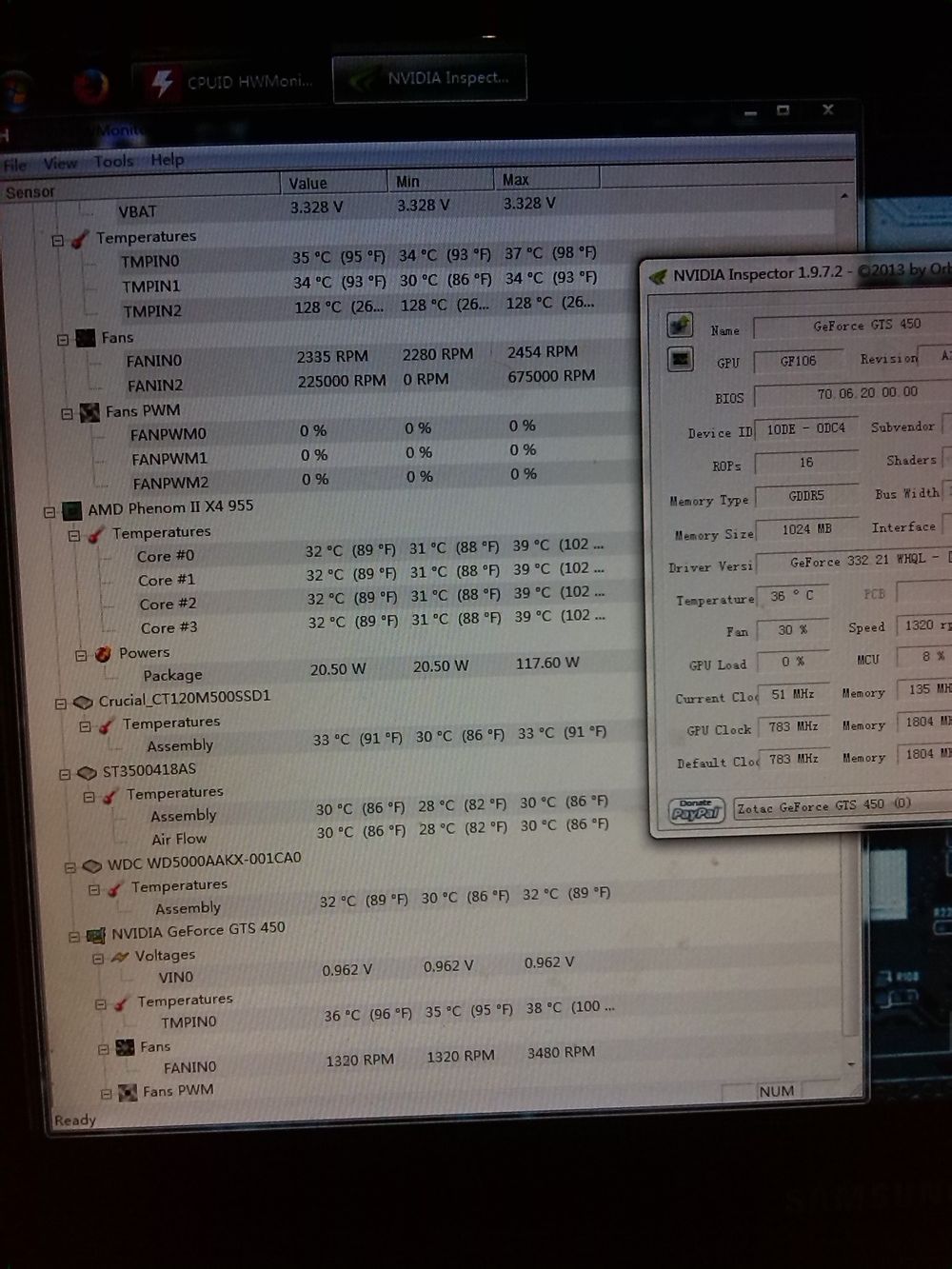Screen dimensions: 952x1269
Task: Collapse the Phenom Powers node
Action: [x=81, y=655]
